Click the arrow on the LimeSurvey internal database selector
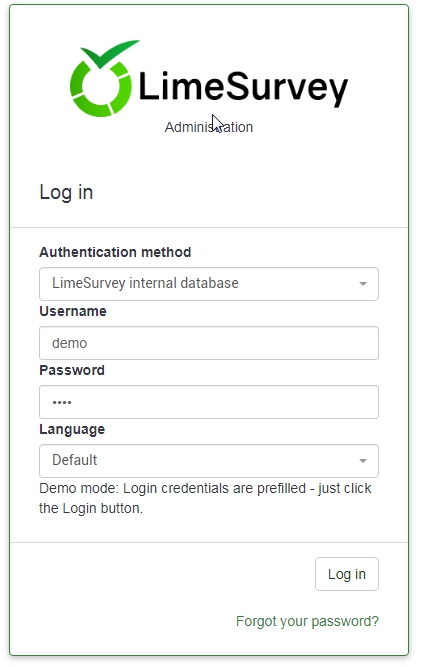Image resolution: width=421 pixels, height=667 pixels. pos(363,284)
